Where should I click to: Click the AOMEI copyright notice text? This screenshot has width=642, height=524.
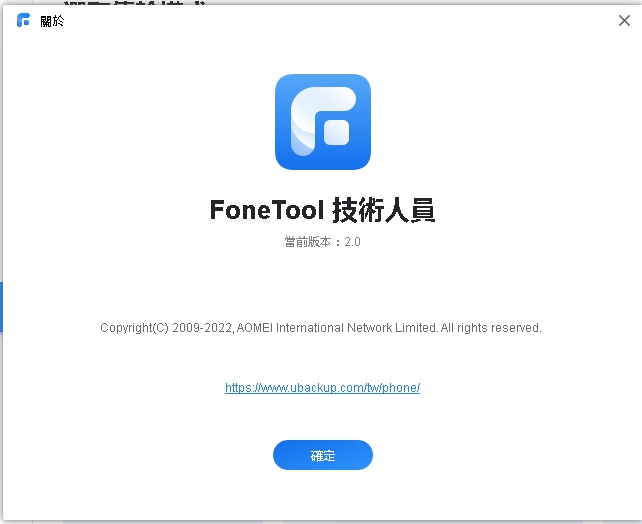pyautogui.click(x=321, y=328)
